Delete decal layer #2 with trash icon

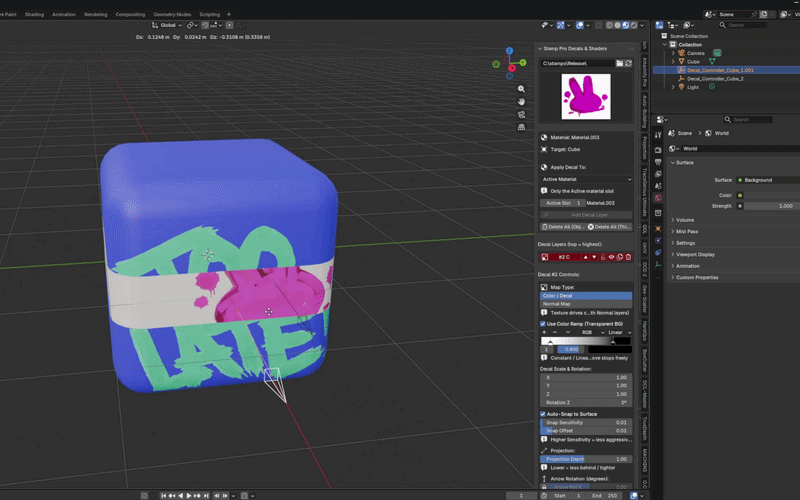tap(629, 257)
